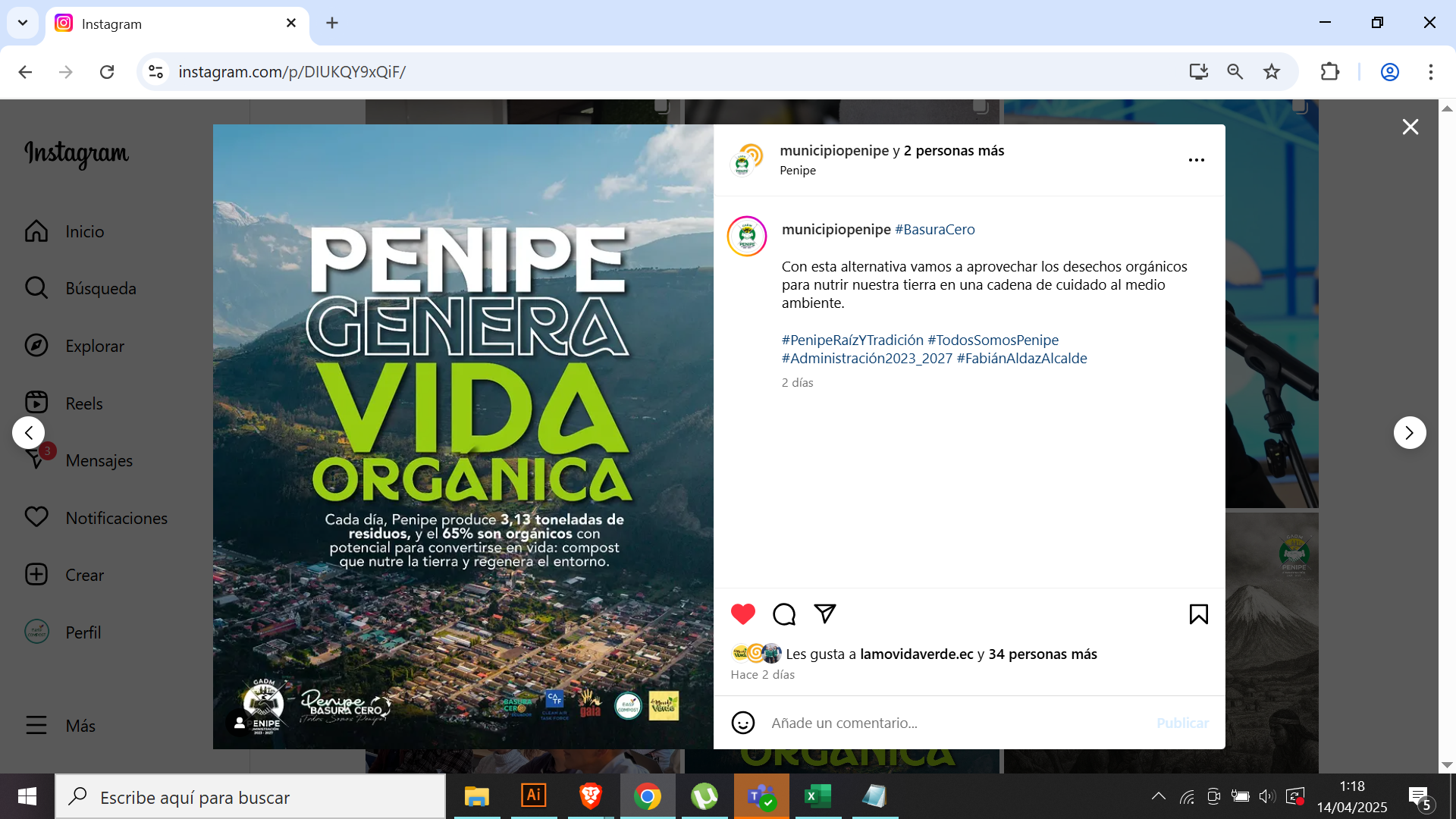Open the tab search dropdown

(23, 23)
